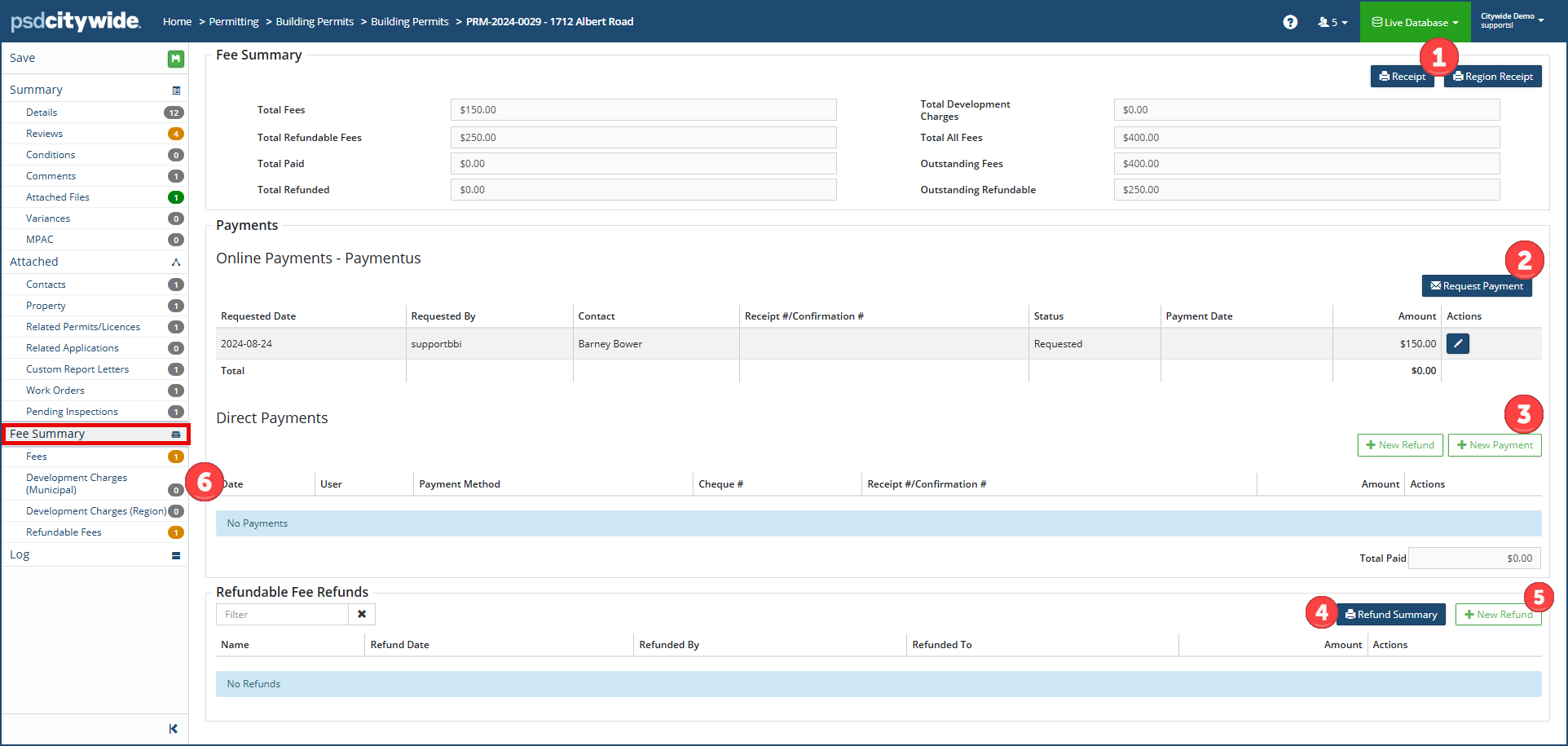This screenshot has width=1568, height=746.
Task: Collapse the sidebar with arrow icon
Action: [x=173, y=729]
